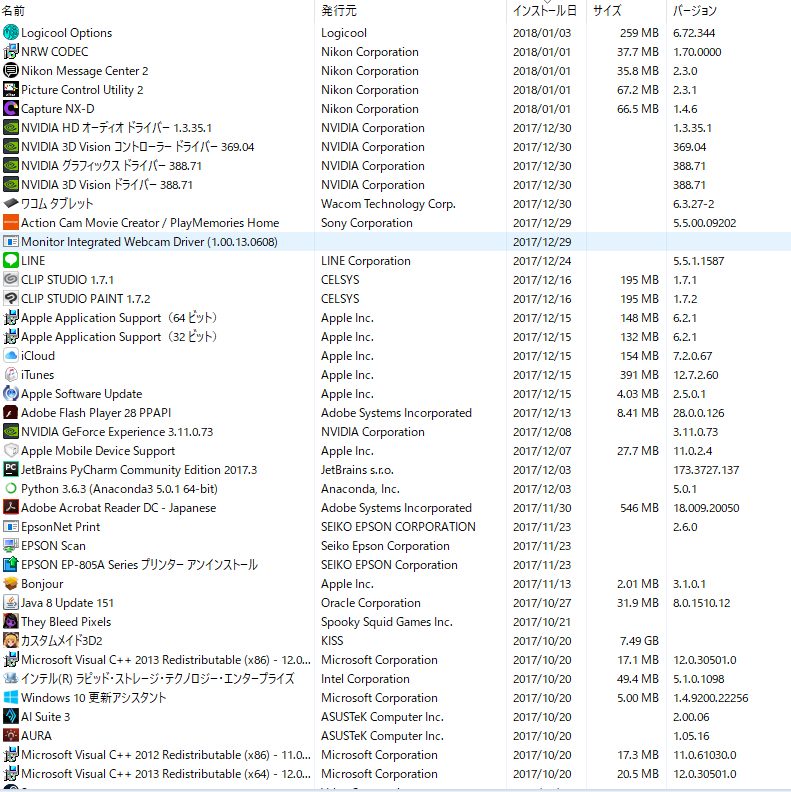Click the iTunes music icon

11,375
